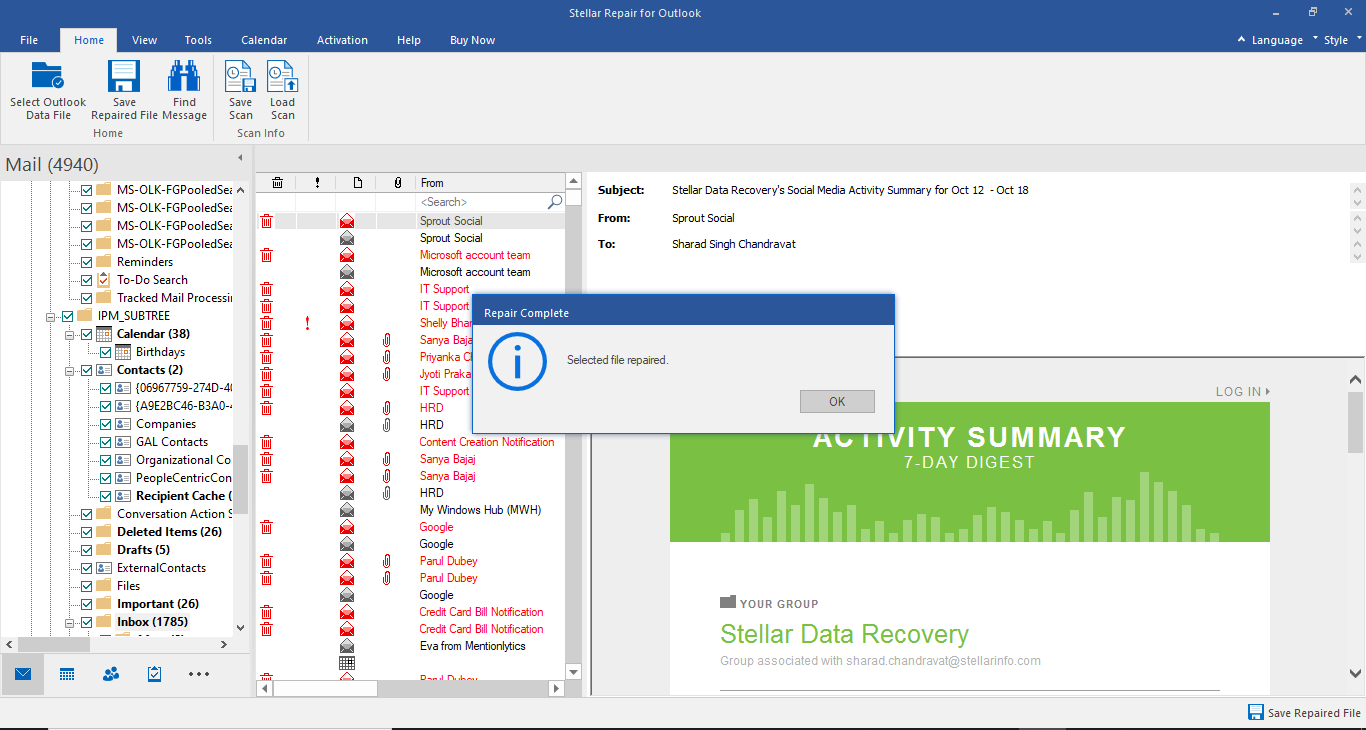The height and width of the screenshot is (730, 1366).
Task: Toggle the Inbox (1785) checkbox
Action: click(x=86, y=622)
